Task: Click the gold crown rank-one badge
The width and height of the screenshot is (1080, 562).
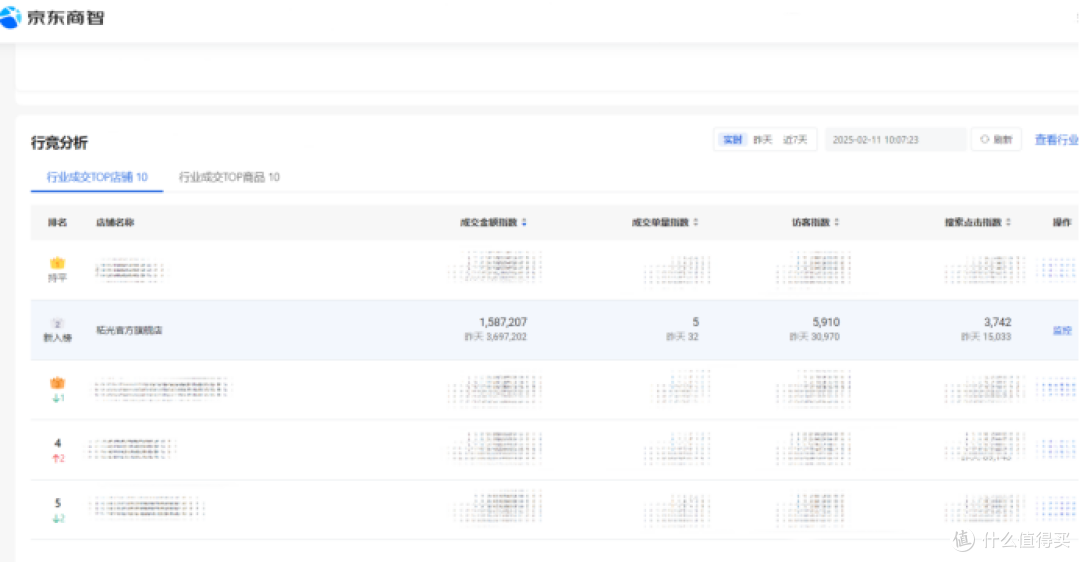Action: click(x=57, y=262)
